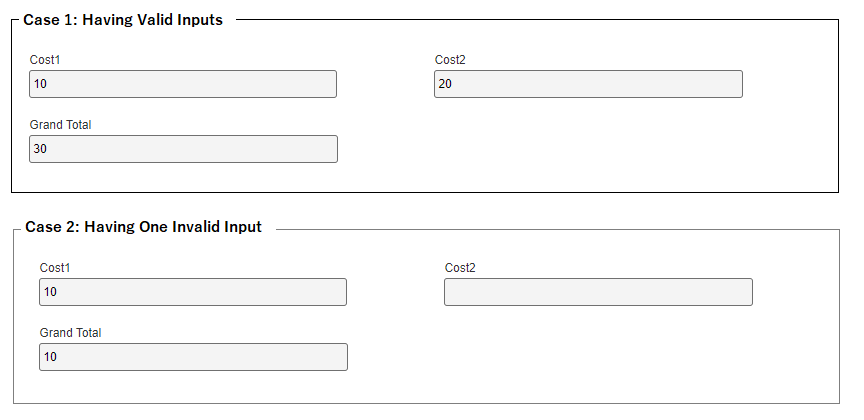Click the value 10 in Case 1 Cost1
Image resolution: width=864 pixels, height=420 pixels.
click(41, 84)
